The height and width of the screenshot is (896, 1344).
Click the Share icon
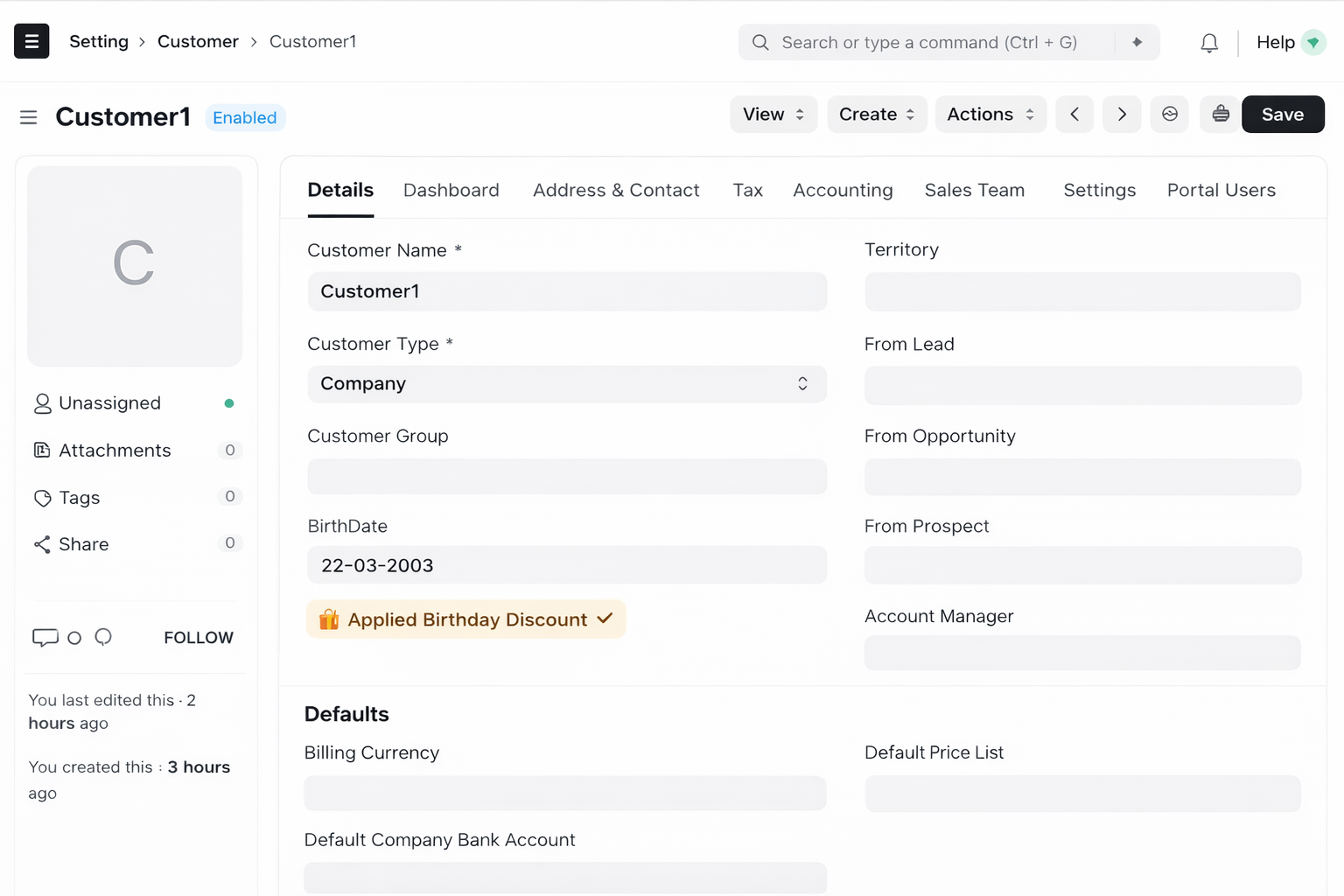point(42,544)
